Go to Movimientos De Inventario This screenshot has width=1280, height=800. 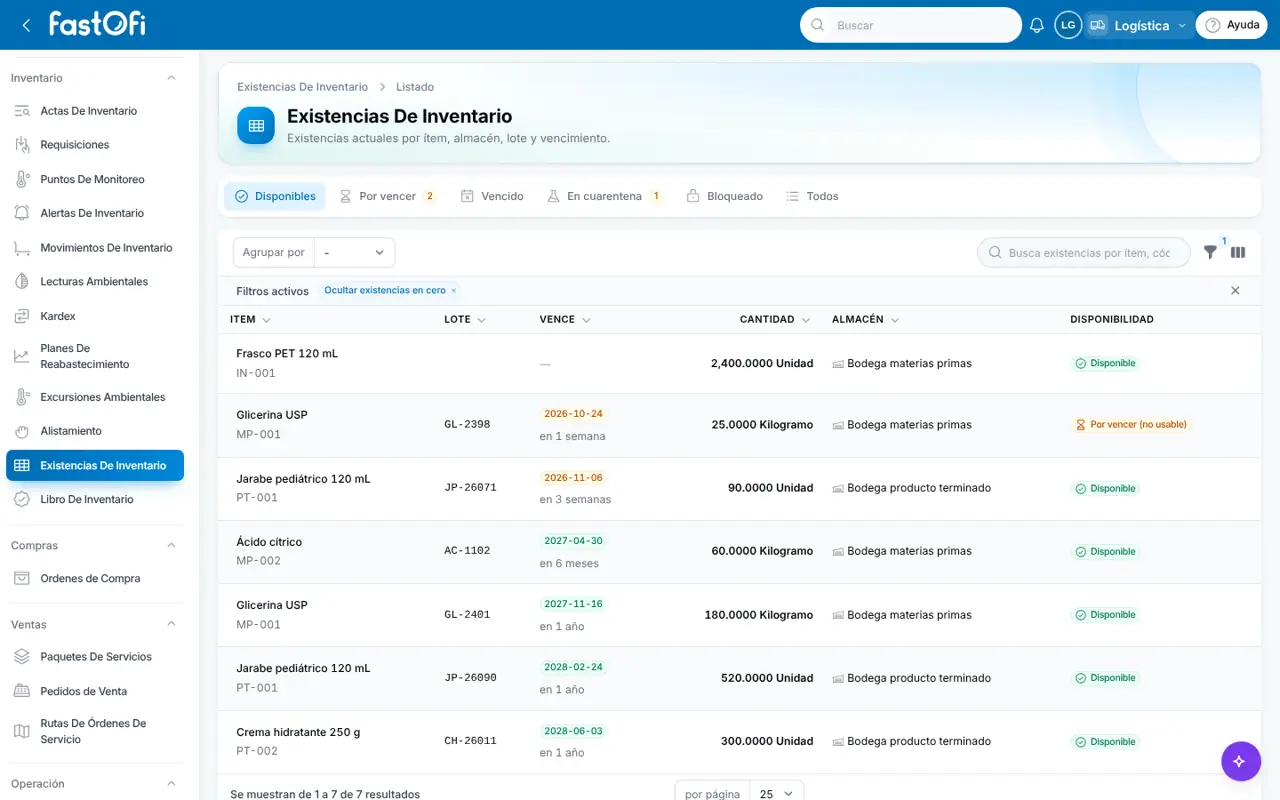tap(95, 247)
